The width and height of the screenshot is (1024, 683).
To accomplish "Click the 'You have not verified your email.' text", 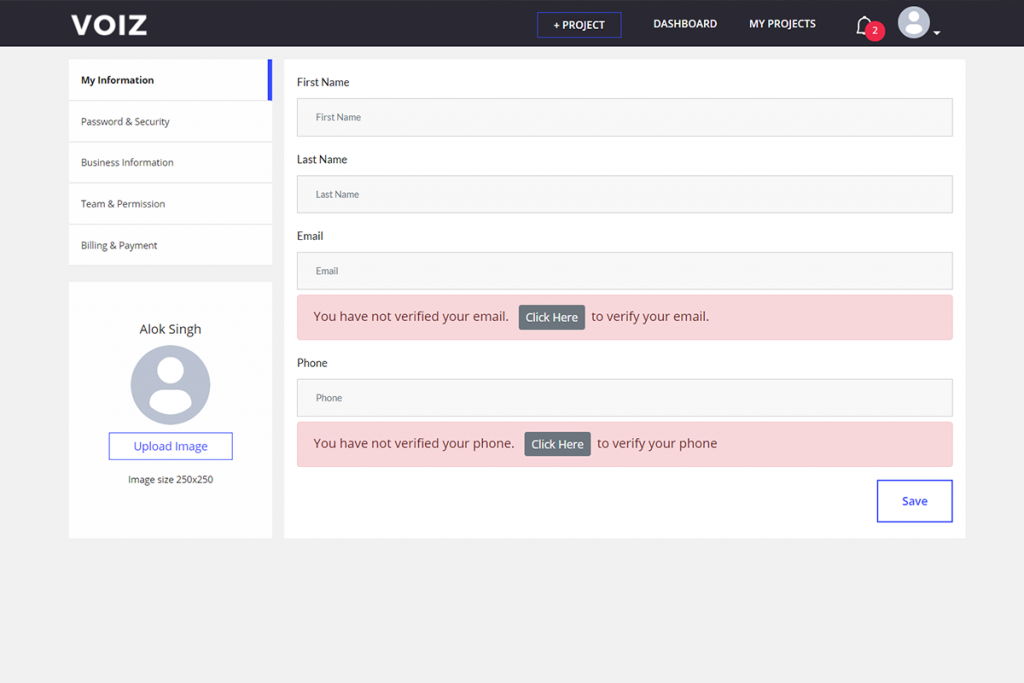I will pyautogui.click(x=411, y=317).
